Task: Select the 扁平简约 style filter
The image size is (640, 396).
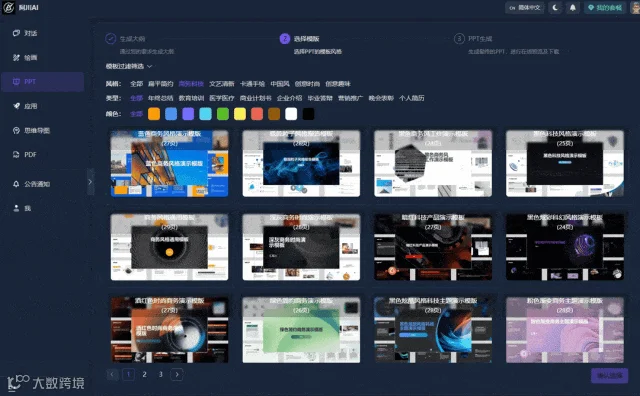Action: coord(160,84)
